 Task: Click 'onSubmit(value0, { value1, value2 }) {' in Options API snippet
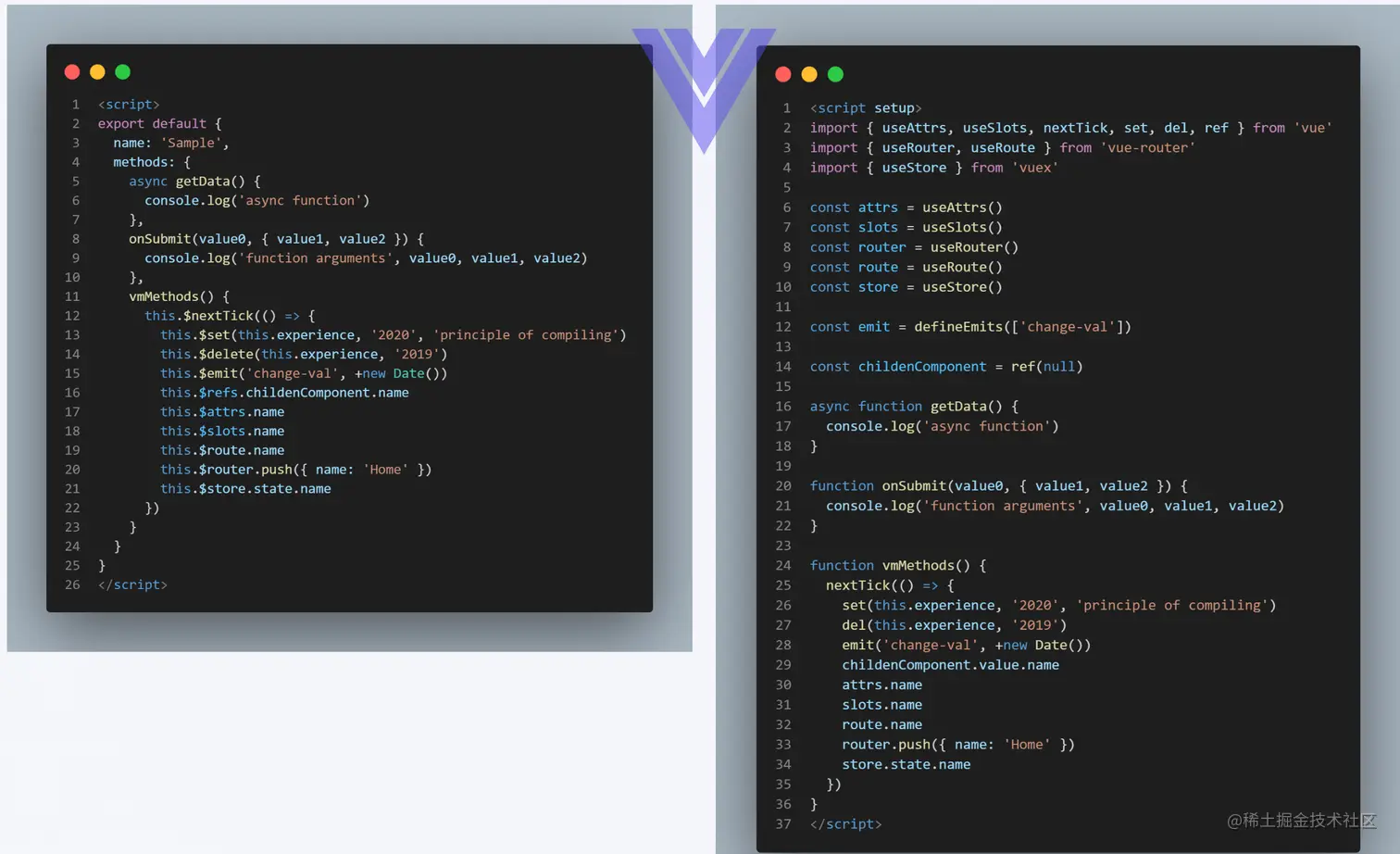(276, 239)
